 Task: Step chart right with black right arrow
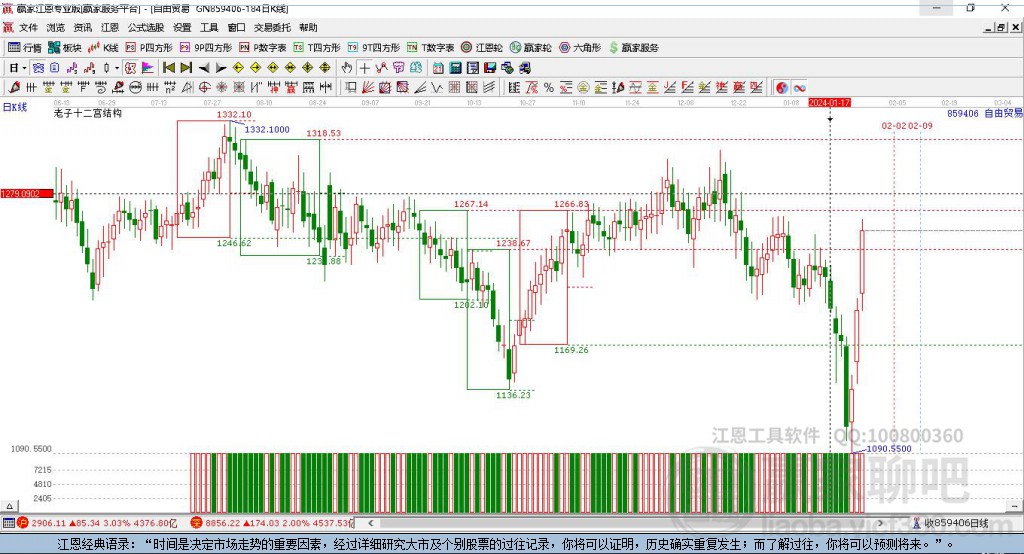(x=221, y=68)
